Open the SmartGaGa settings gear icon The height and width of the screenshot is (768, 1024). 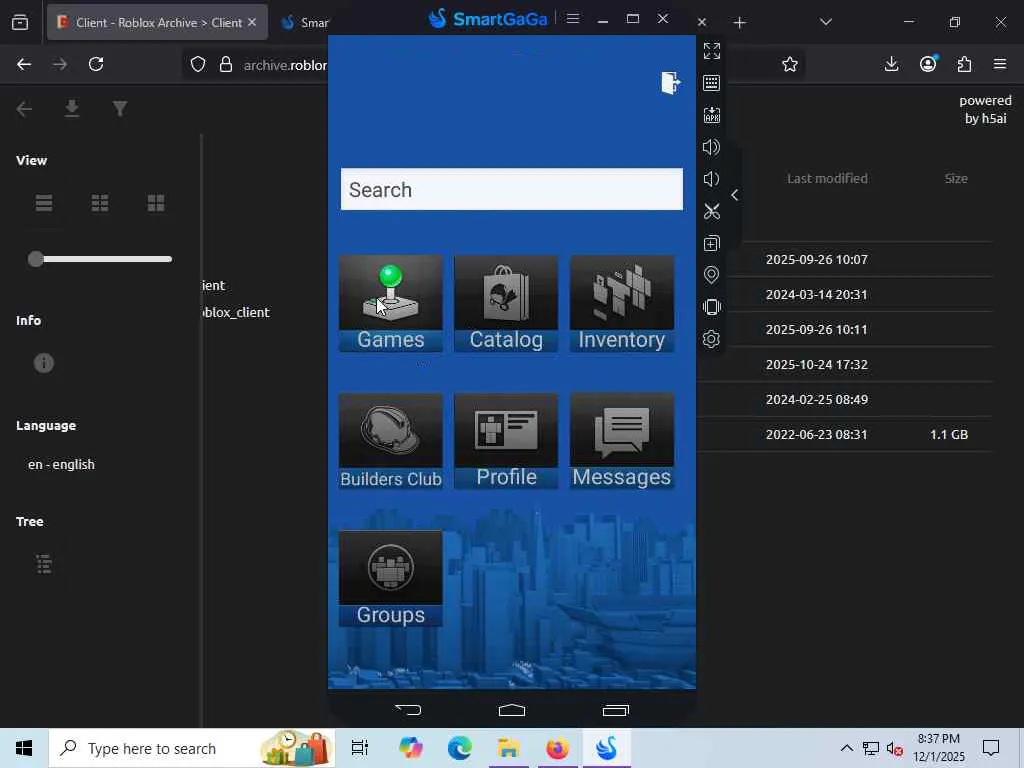coord(712,339)
